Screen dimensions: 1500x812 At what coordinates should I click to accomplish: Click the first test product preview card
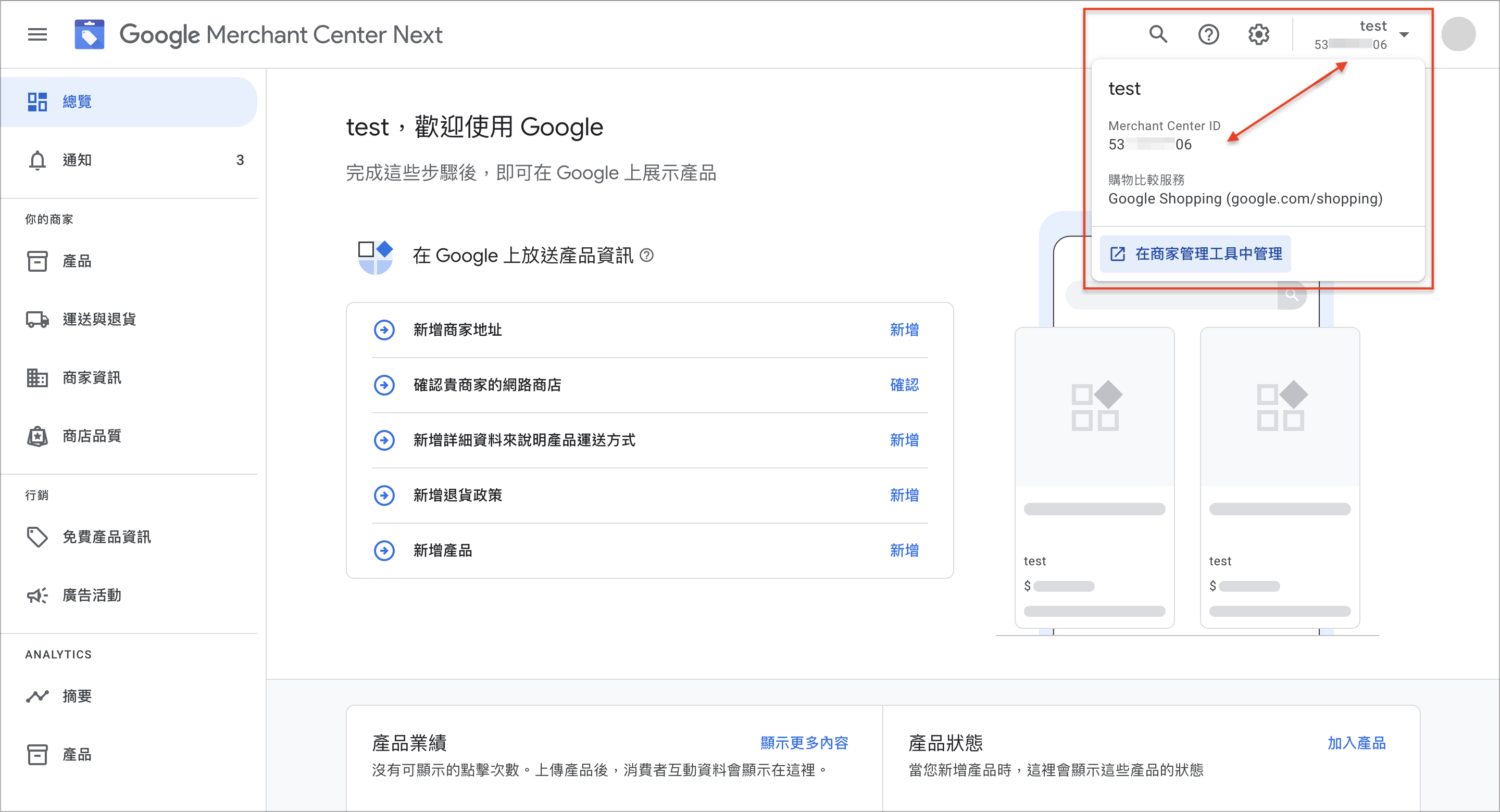click(1094, 477)
